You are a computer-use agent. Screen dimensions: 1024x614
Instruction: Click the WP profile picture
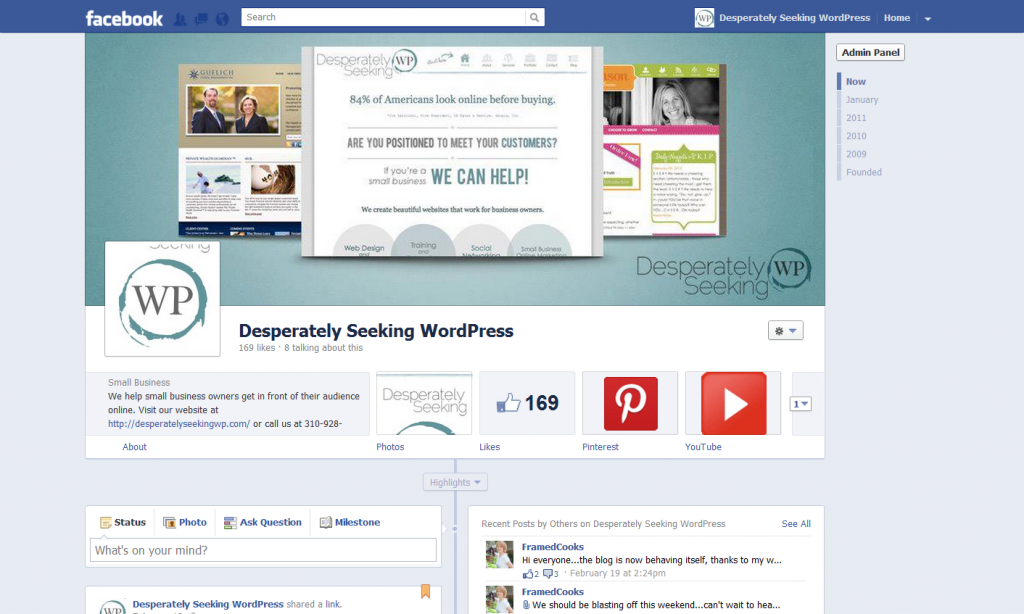pos(163,299)
